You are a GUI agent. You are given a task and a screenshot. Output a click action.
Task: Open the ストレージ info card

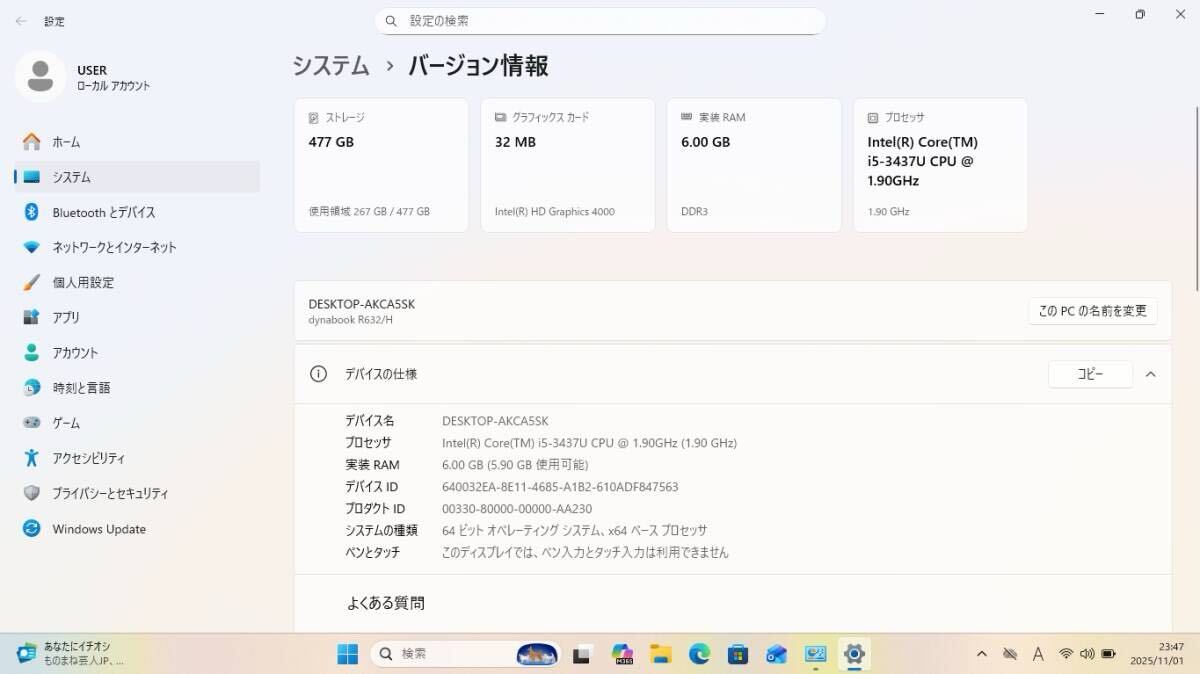click(x=381, y=165)
